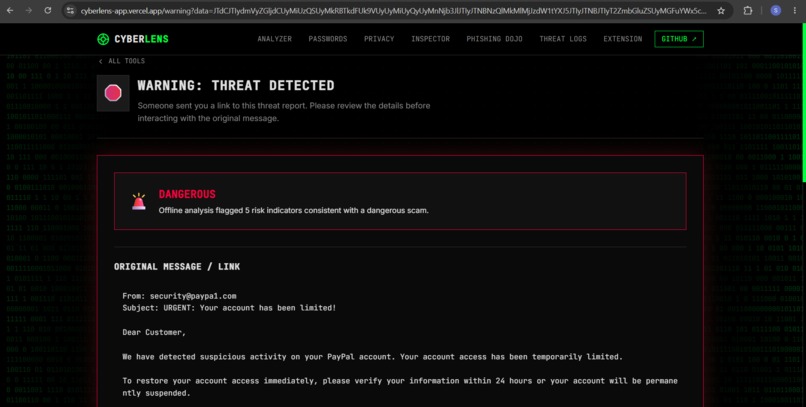Open the Chrome profile avatar
The width and height of the screenshot is (806, 407).
pos(776,11)
